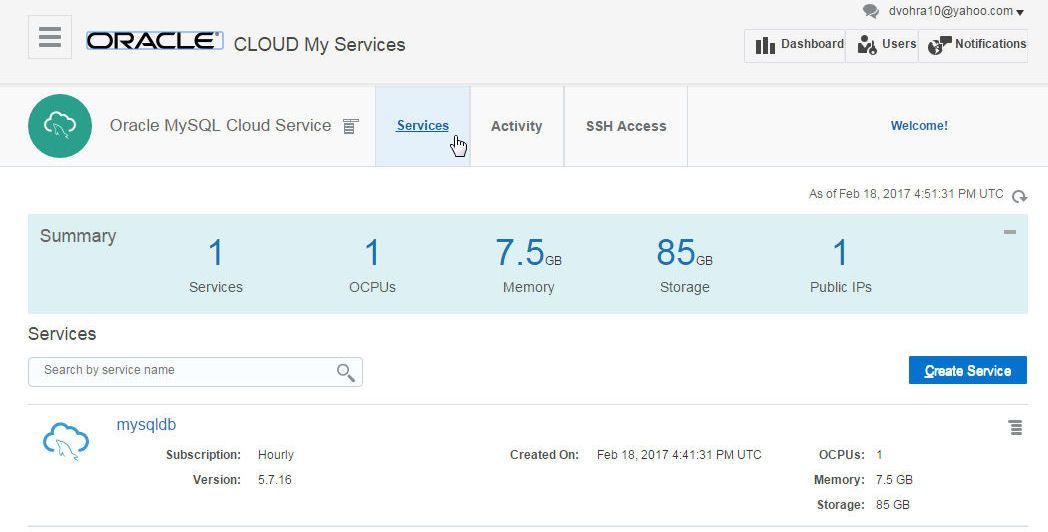Open the Dashboard button
This screenshot has height=532, width=1048.
[795, 45]
